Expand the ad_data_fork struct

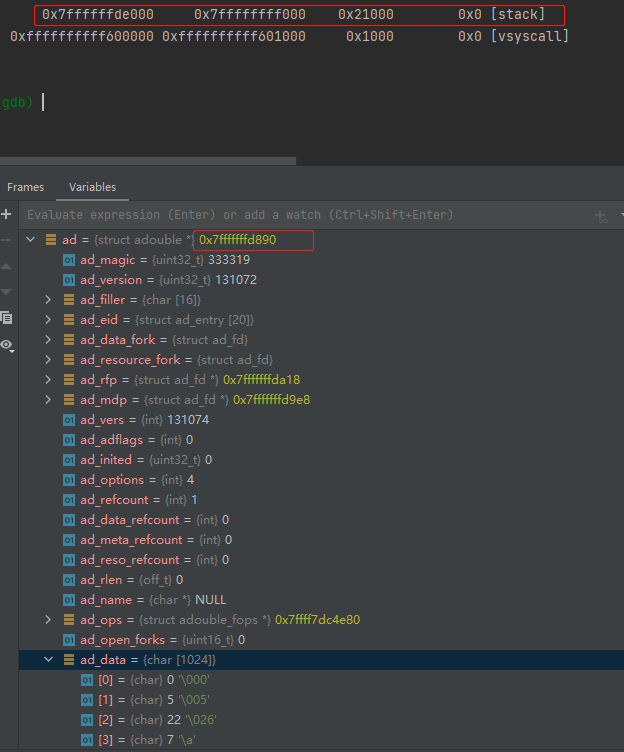[48, 340]
